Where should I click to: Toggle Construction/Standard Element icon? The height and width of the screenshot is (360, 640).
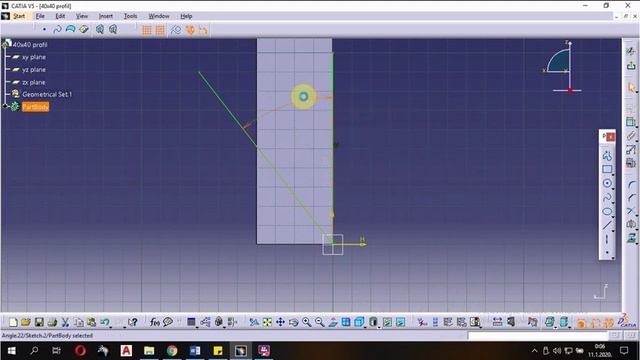[x=176, y=30]
